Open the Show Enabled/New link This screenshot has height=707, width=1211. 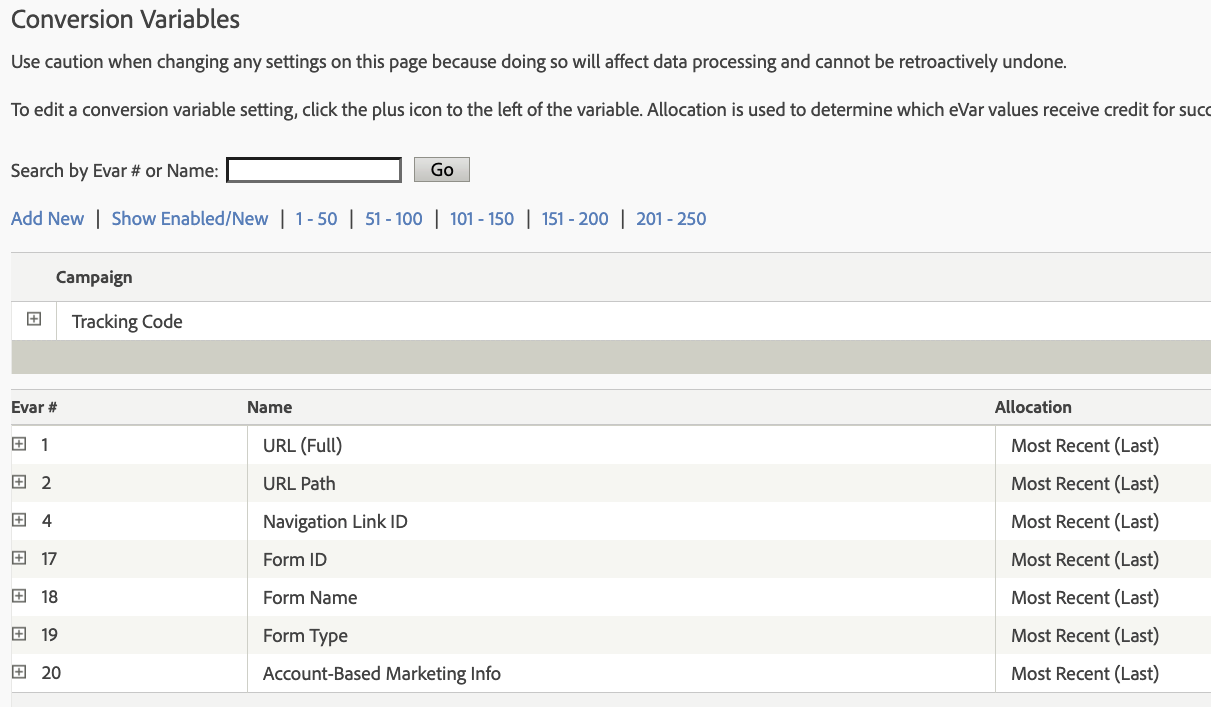pos(190,219)
